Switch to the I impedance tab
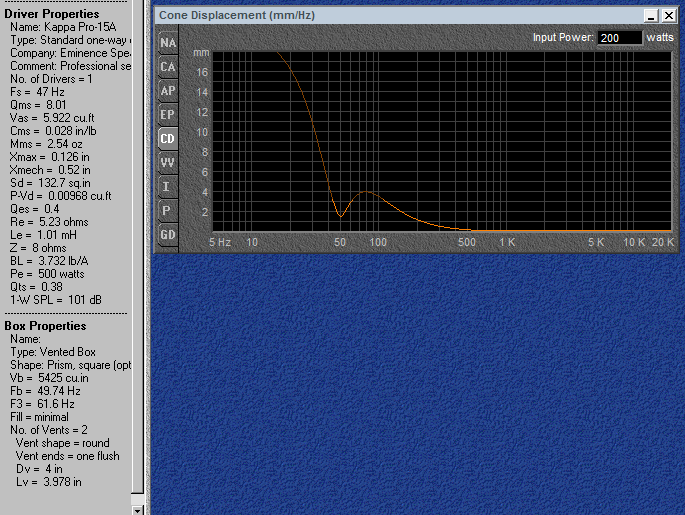The height and width of the screenshot is (515, 685). coord(168,187)
